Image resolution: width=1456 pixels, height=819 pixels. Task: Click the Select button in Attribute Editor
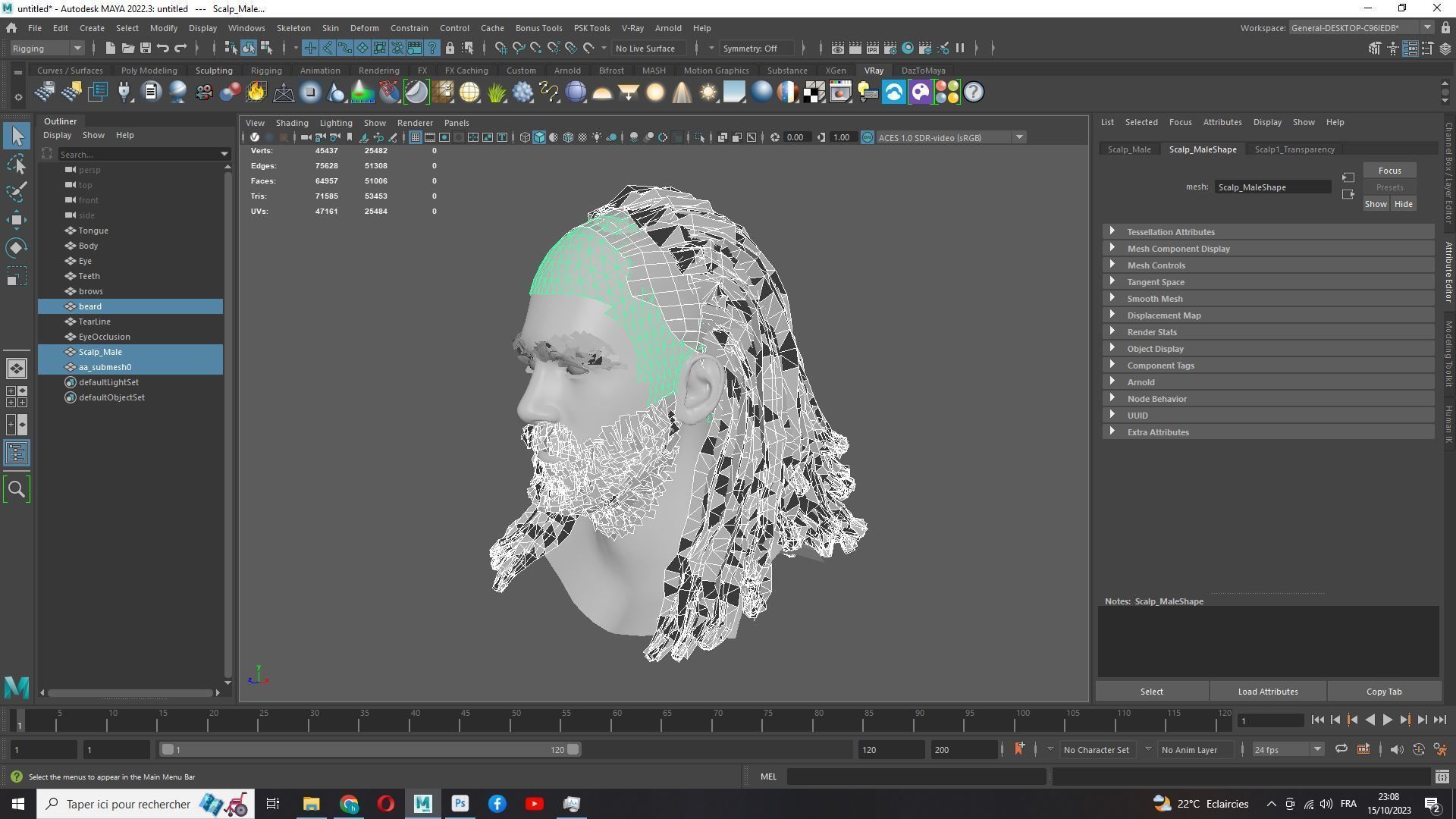click(1151, 692)
